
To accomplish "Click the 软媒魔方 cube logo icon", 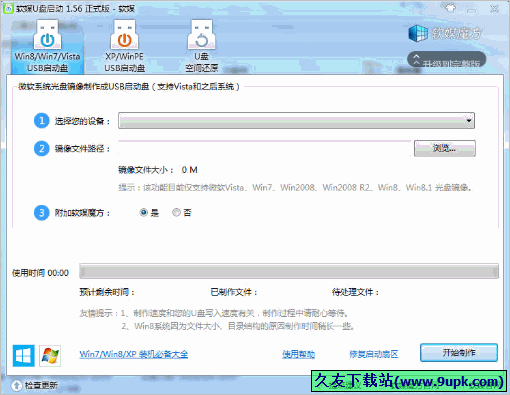I will (x=418, y=33).
